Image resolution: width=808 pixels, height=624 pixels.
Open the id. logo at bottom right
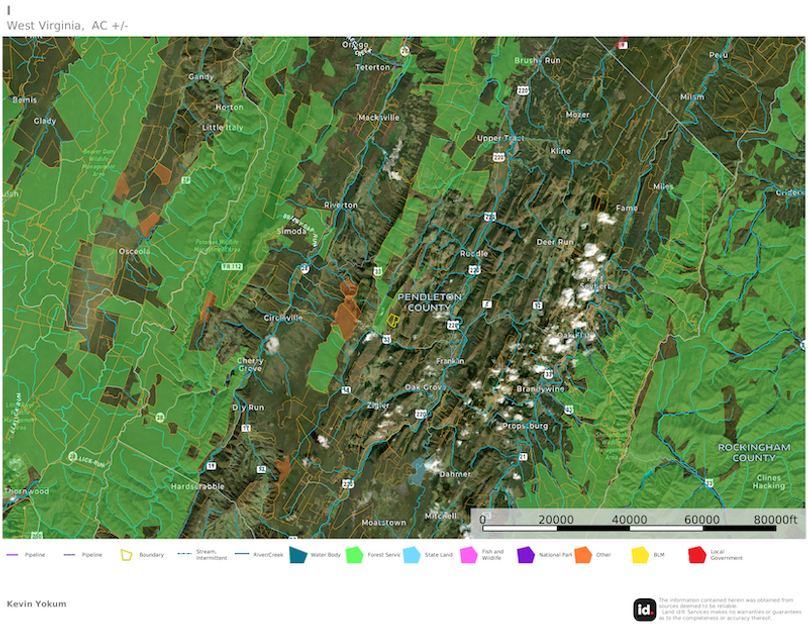[x=644, y=609]
